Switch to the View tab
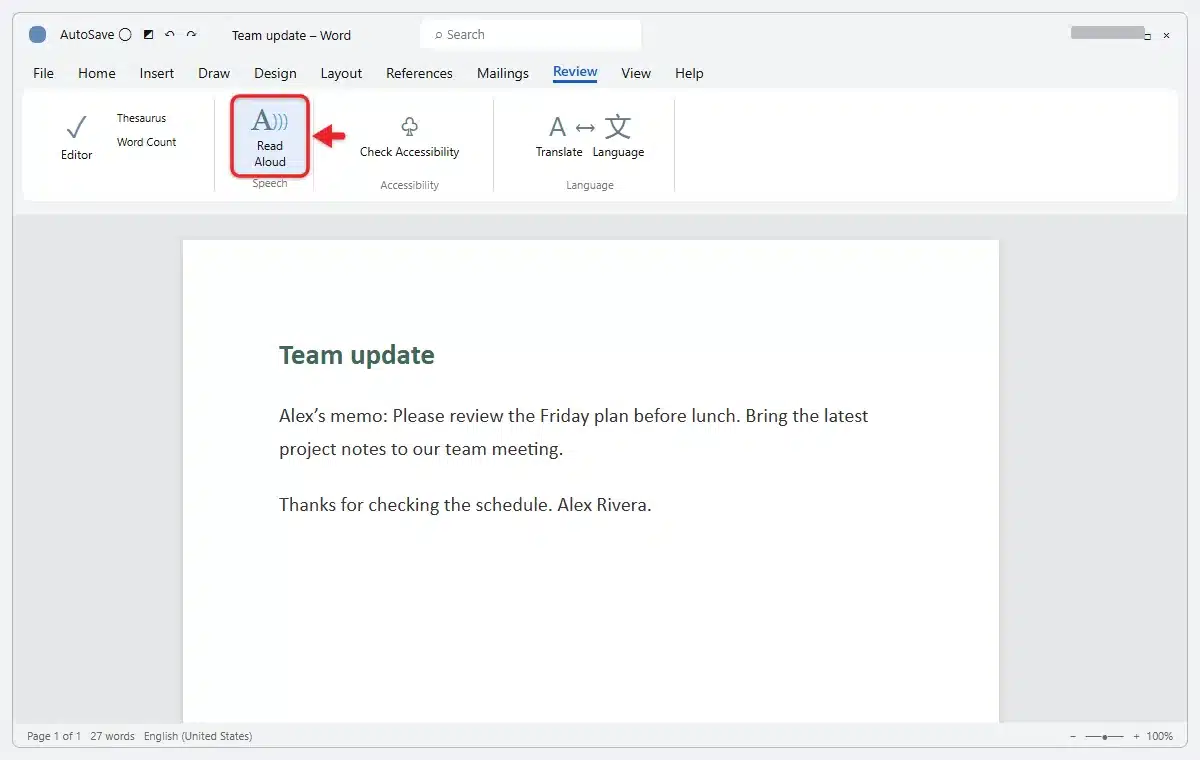 coord(636,73)
